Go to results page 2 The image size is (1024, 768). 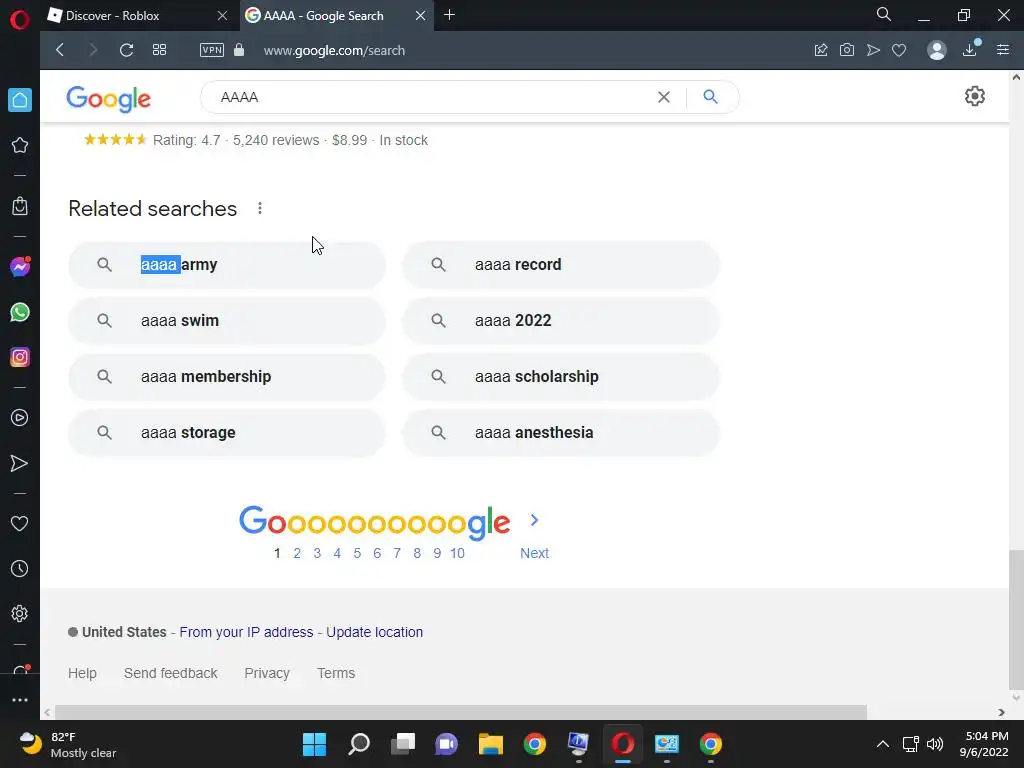coord(297,553)
